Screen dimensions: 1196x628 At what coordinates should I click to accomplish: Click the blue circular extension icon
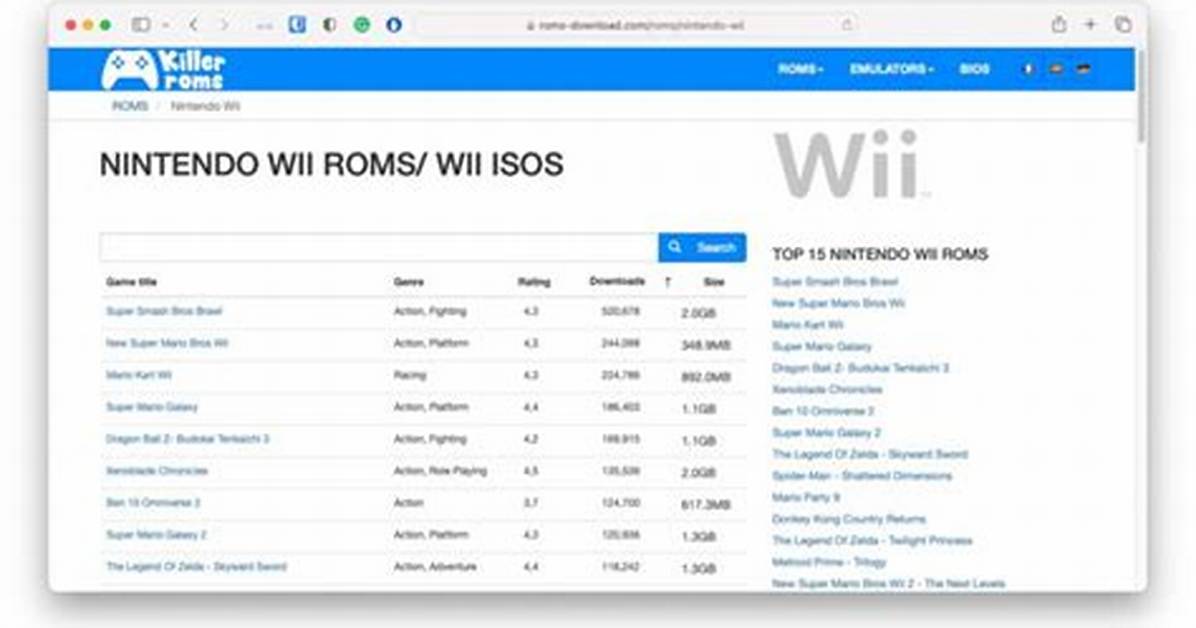click(394, 24)
